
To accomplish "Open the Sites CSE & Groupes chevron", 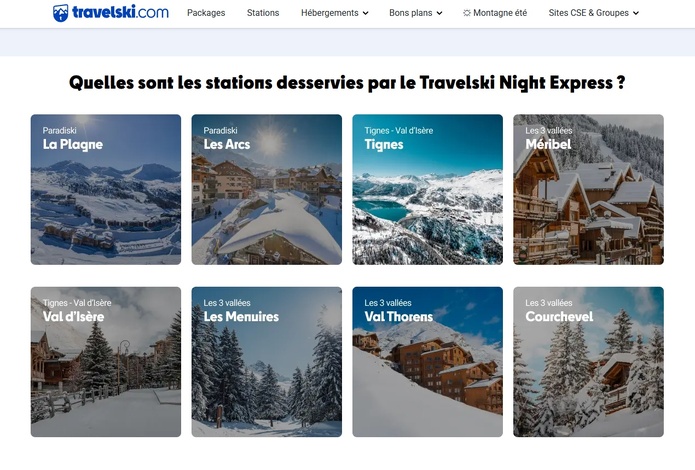I will 636,13.
